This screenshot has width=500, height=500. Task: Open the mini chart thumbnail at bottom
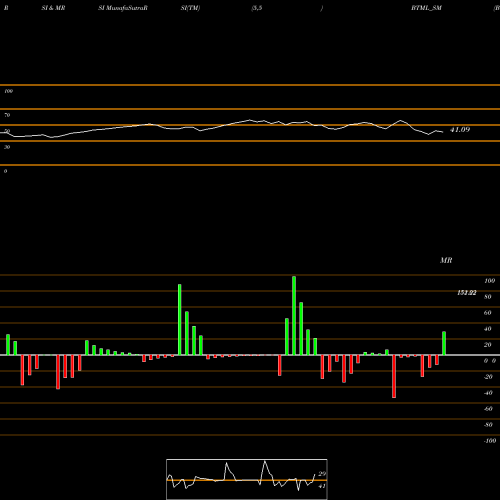pyautogui.click(x=247, y=479)
